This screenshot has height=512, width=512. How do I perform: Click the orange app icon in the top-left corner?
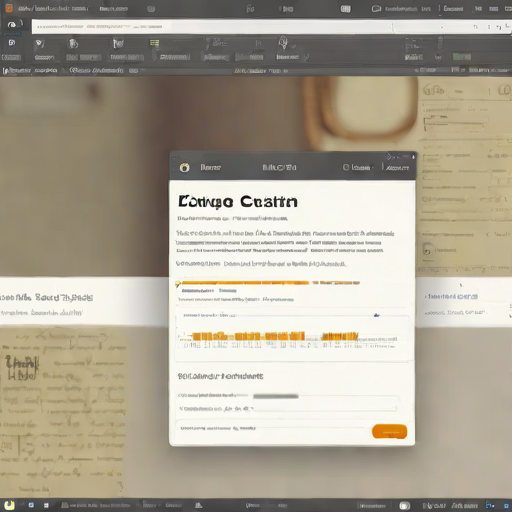click(9, 8)
